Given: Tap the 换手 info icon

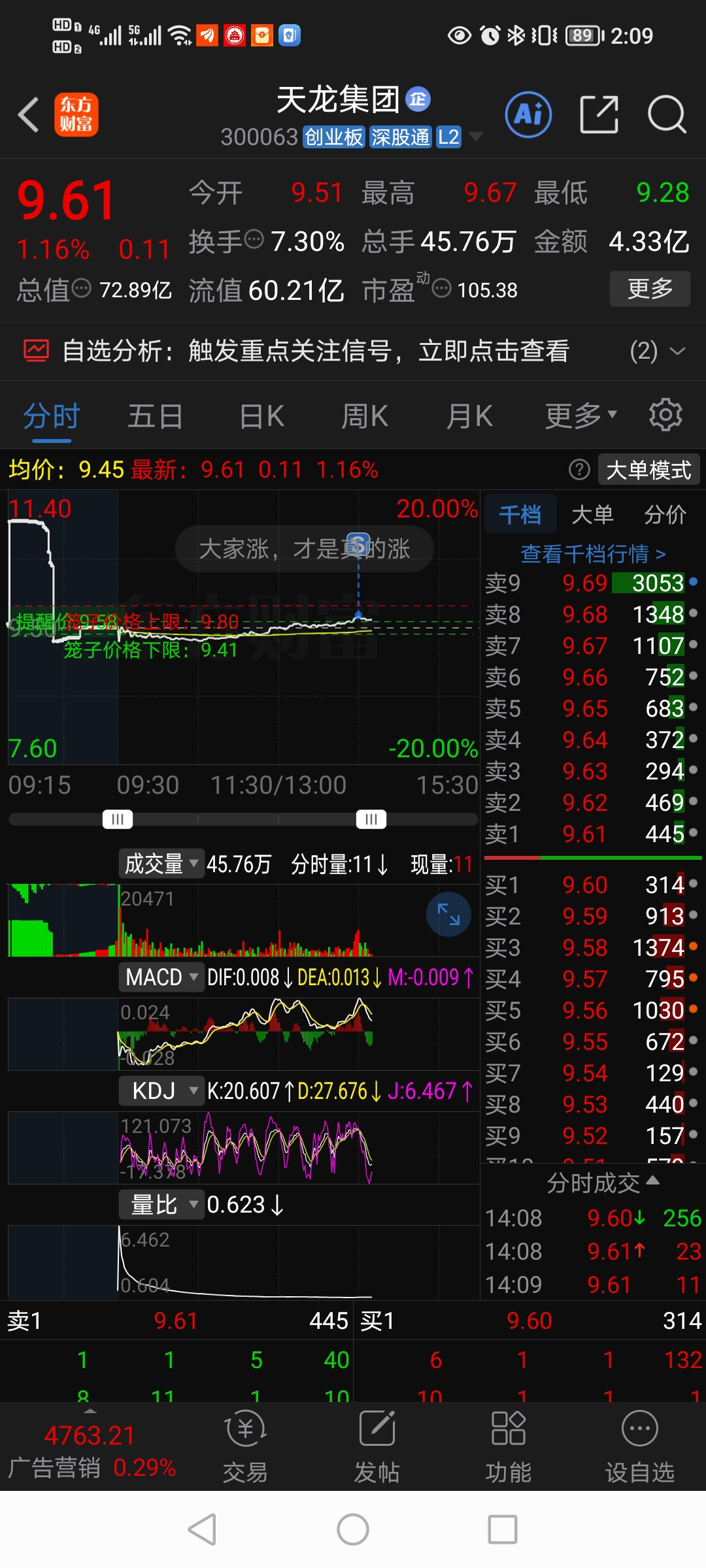Looking at the screenshot, I should (254, 240).
